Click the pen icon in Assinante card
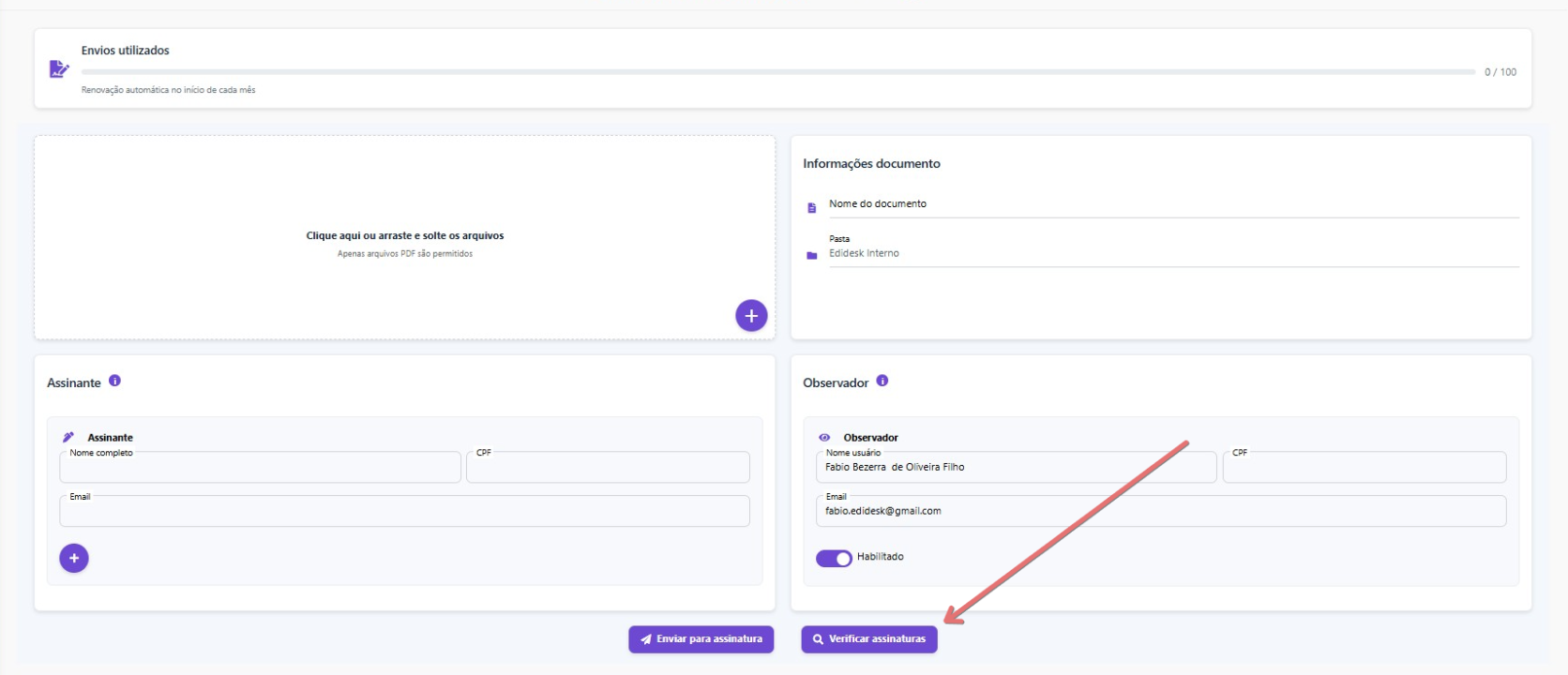 [68, 438]
